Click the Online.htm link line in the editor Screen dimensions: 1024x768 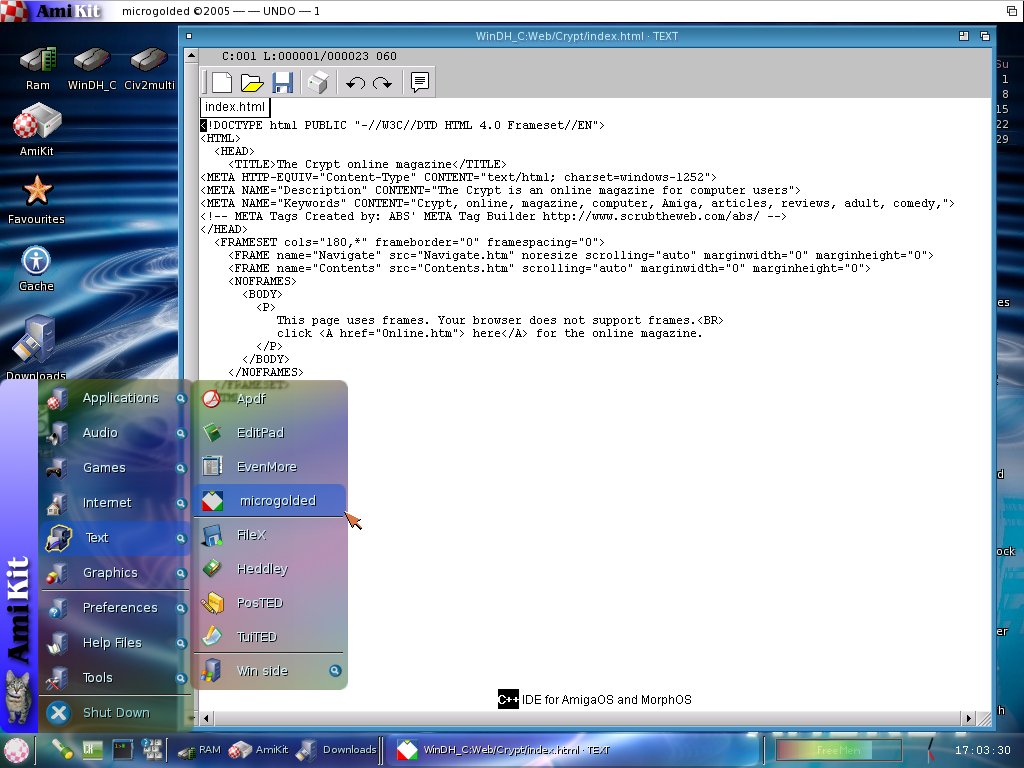coord(489,334)
